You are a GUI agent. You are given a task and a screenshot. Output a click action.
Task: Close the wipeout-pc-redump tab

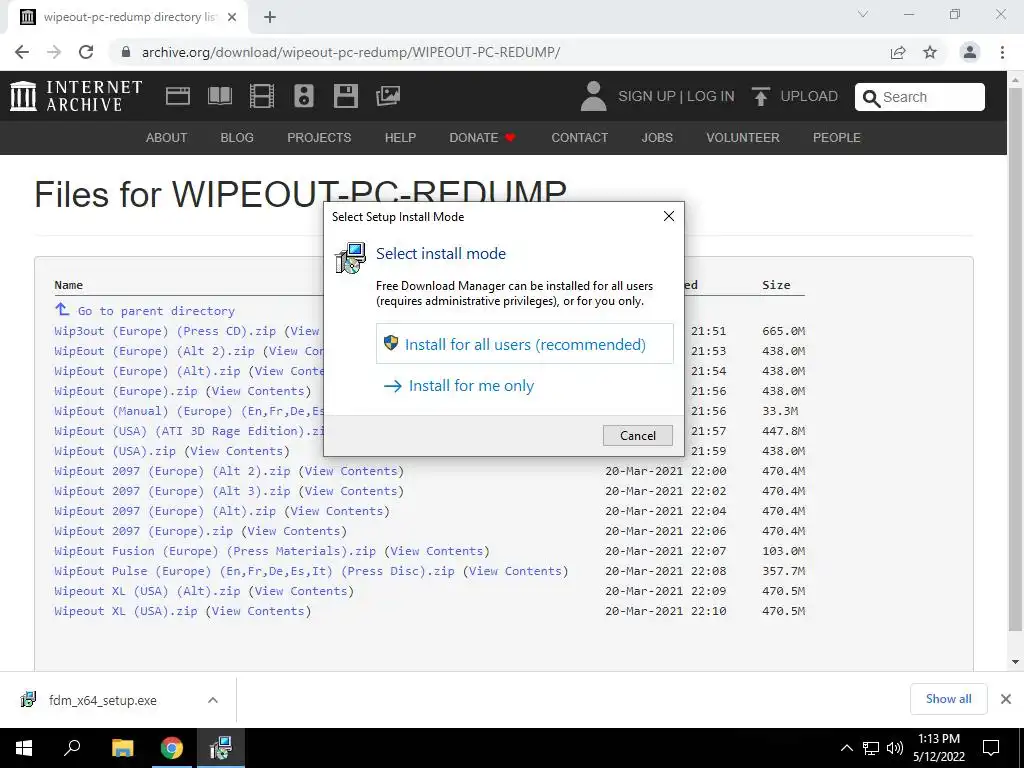232,17
